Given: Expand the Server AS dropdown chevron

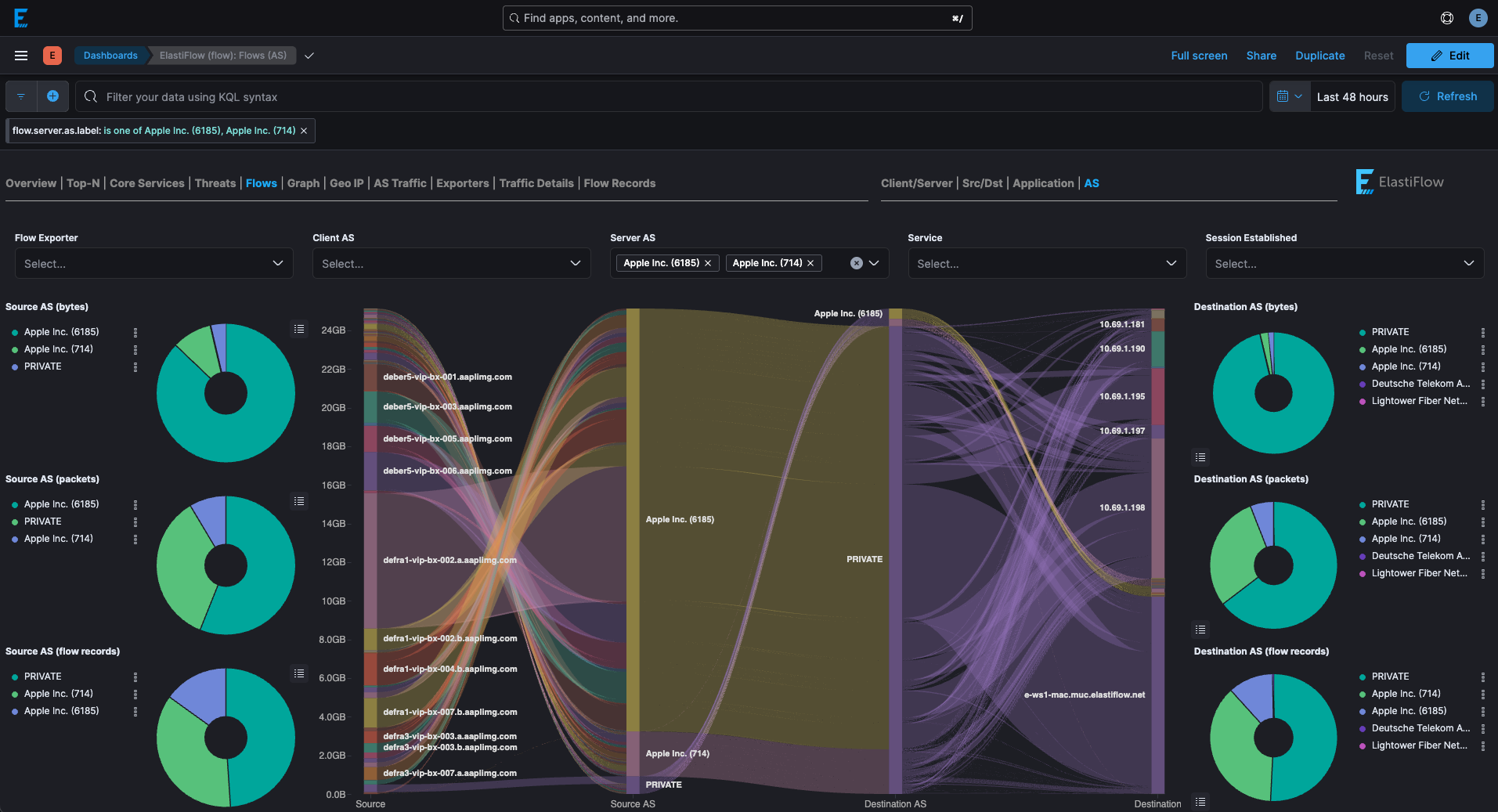Looking at the screenshot, I should click(875, 263).
